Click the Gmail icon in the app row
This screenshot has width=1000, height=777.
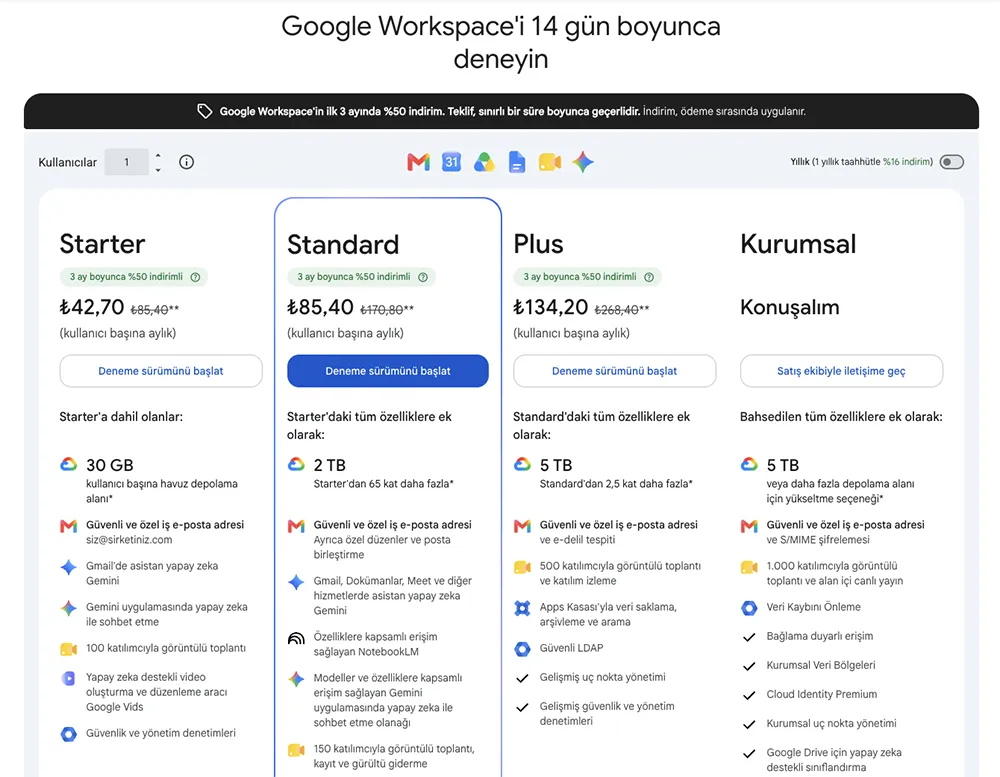tap(418, 162)
